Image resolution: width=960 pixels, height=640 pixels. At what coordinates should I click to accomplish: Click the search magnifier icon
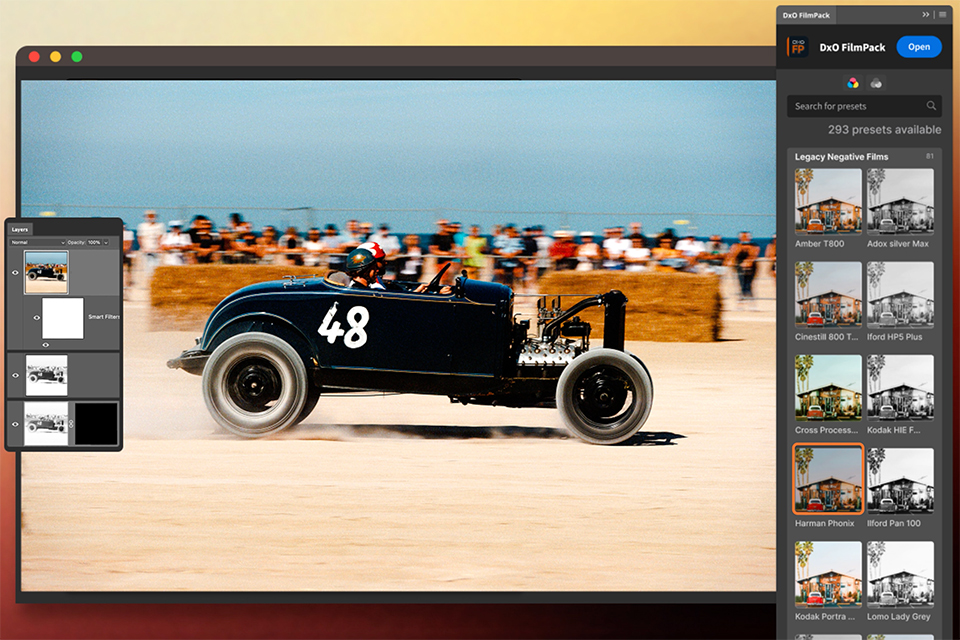coord(931,106)
